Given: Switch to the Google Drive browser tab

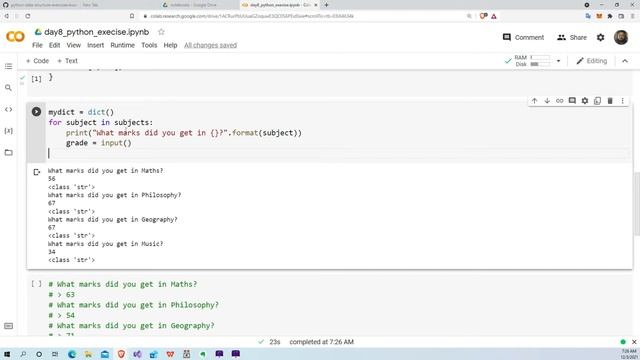Looking at the screenshot, I should click(190, 5).
